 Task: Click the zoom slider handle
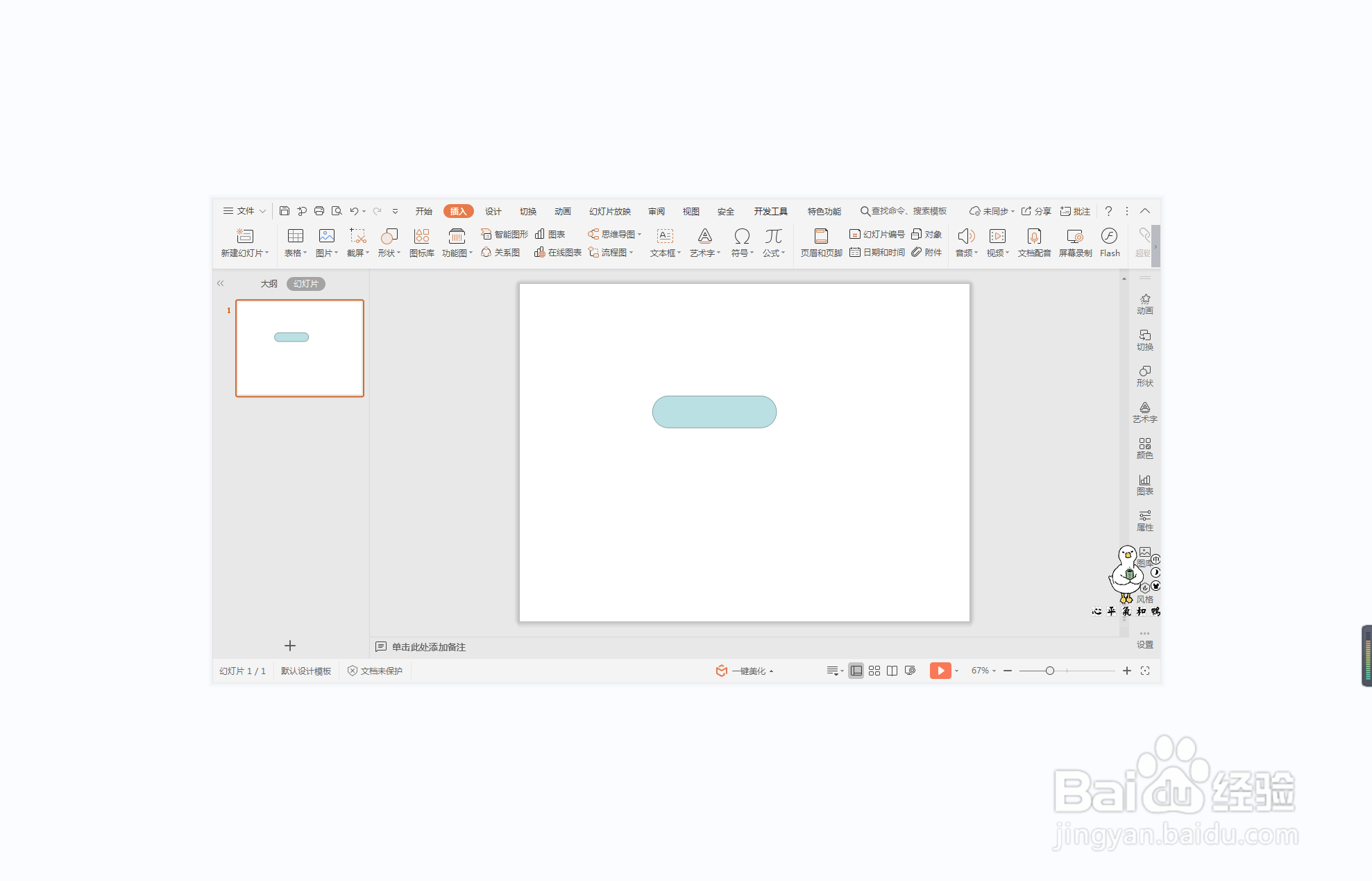coord(1050,671)
